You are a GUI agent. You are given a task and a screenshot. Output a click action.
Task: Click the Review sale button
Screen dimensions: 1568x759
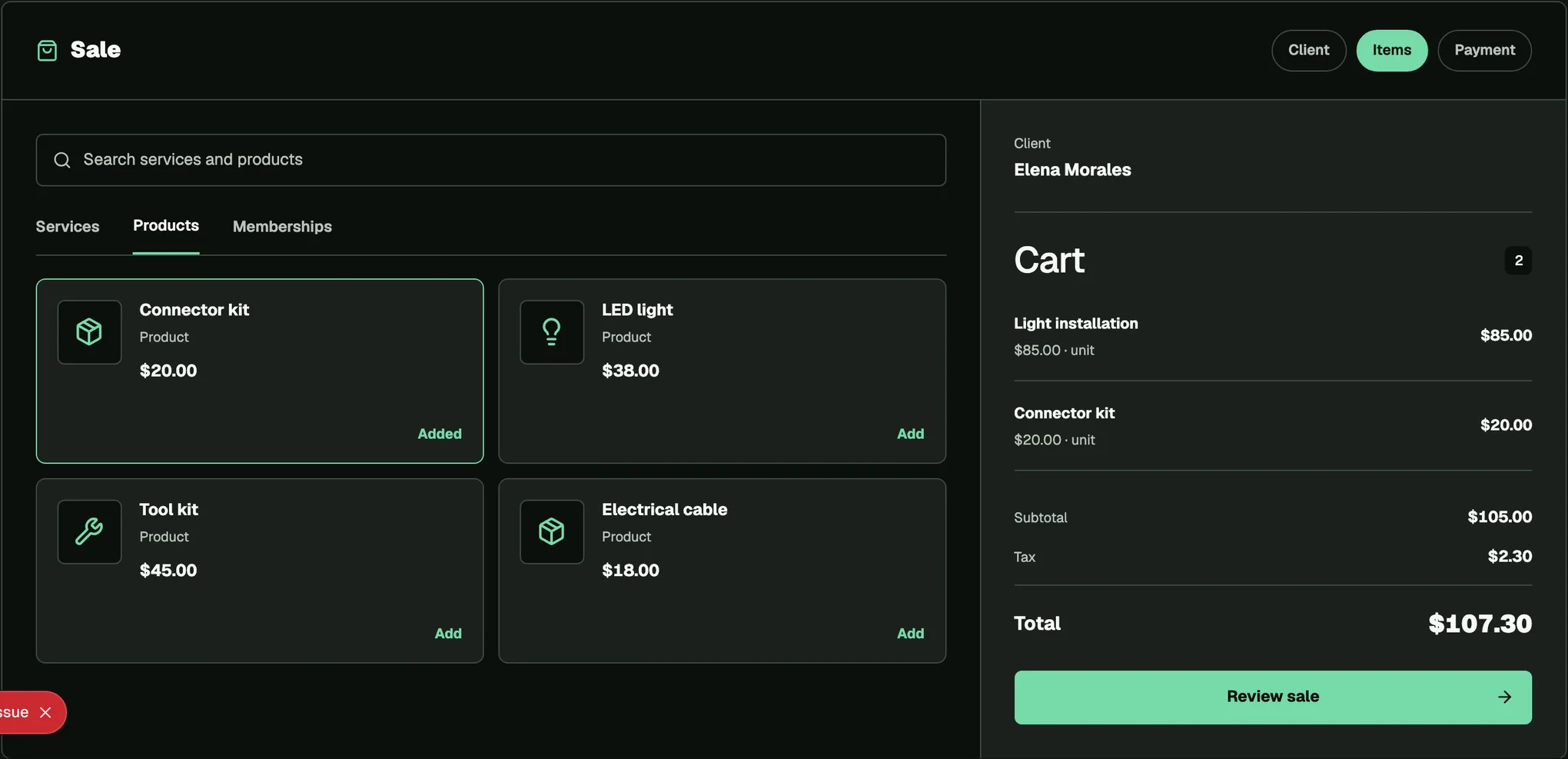(1273, 697)
